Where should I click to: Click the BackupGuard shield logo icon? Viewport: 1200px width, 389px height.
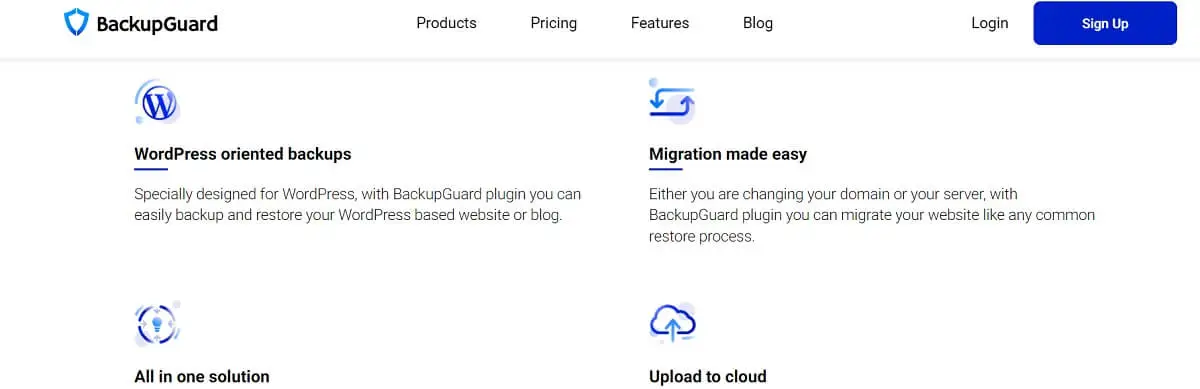pos(76,23)
